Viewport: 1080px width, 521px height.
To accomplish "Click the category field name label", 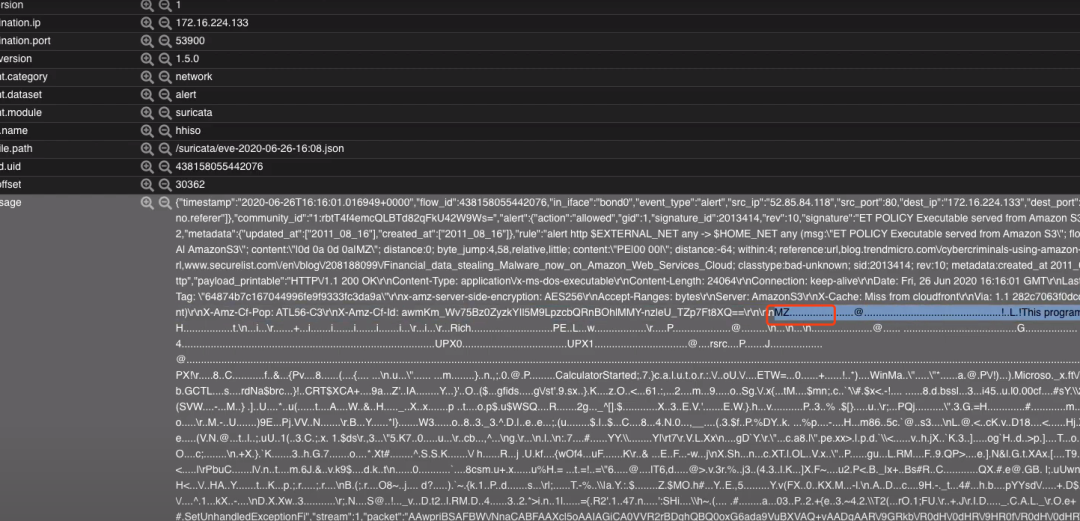I will click(x=24, y=76).
